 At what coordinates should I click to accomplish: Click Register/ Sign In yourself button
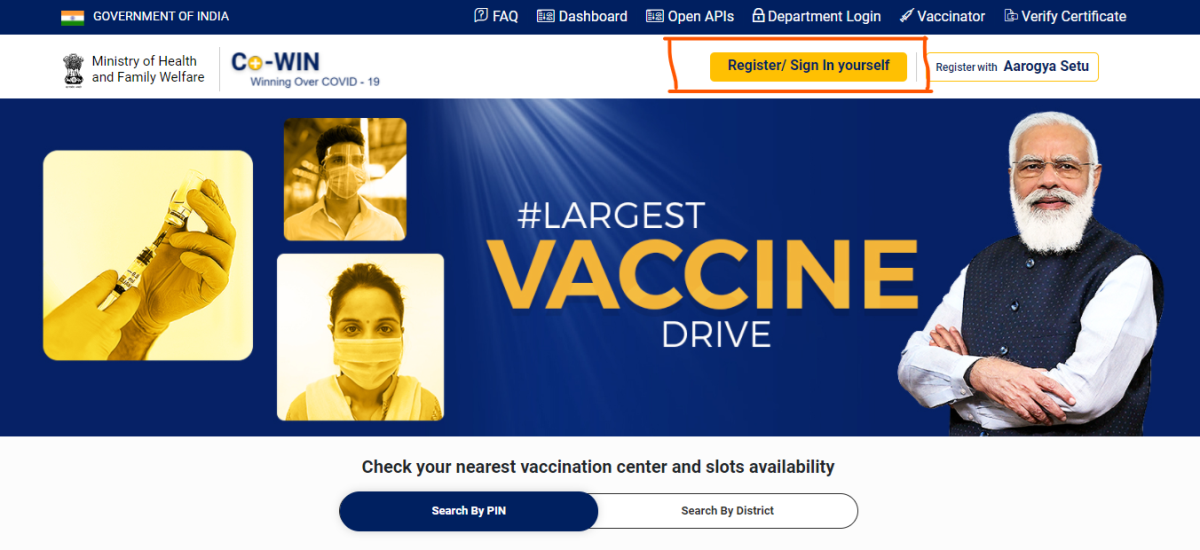808,66
